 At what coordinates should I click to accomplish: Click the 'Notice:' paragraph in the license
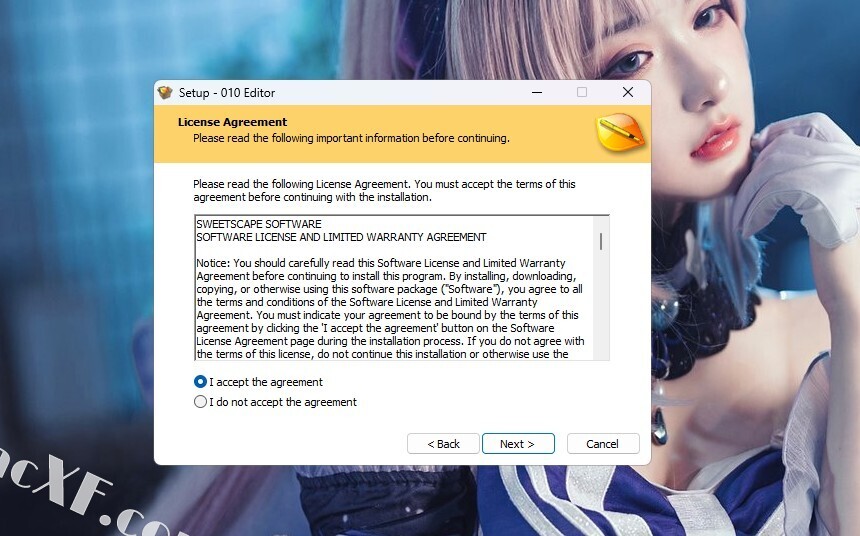click(x=390, y=308)
